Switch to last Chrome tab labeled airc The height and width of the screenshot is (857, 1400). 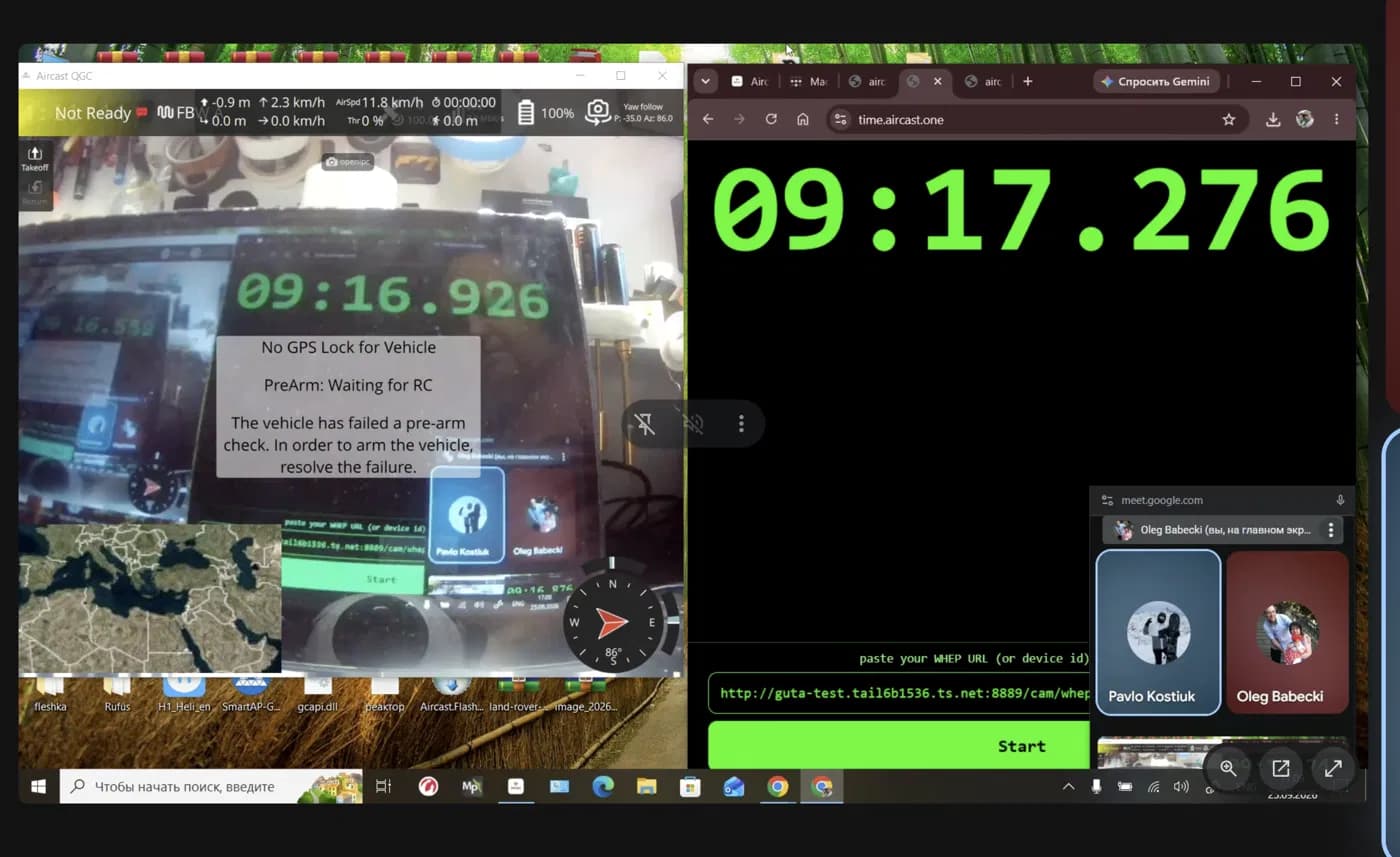point(983,81)
